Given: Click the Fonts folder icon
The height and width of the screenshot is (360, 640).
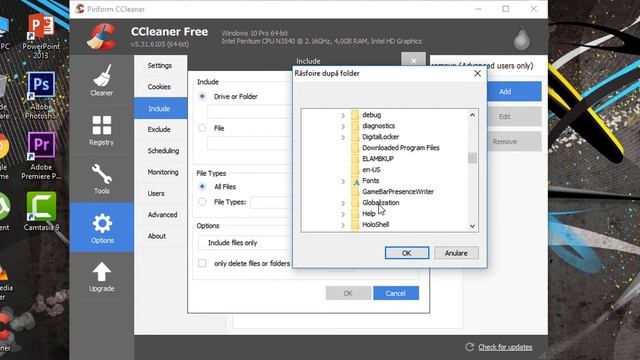Looking at the screenshot, I should pyautogui.click(x=356, y=181).
